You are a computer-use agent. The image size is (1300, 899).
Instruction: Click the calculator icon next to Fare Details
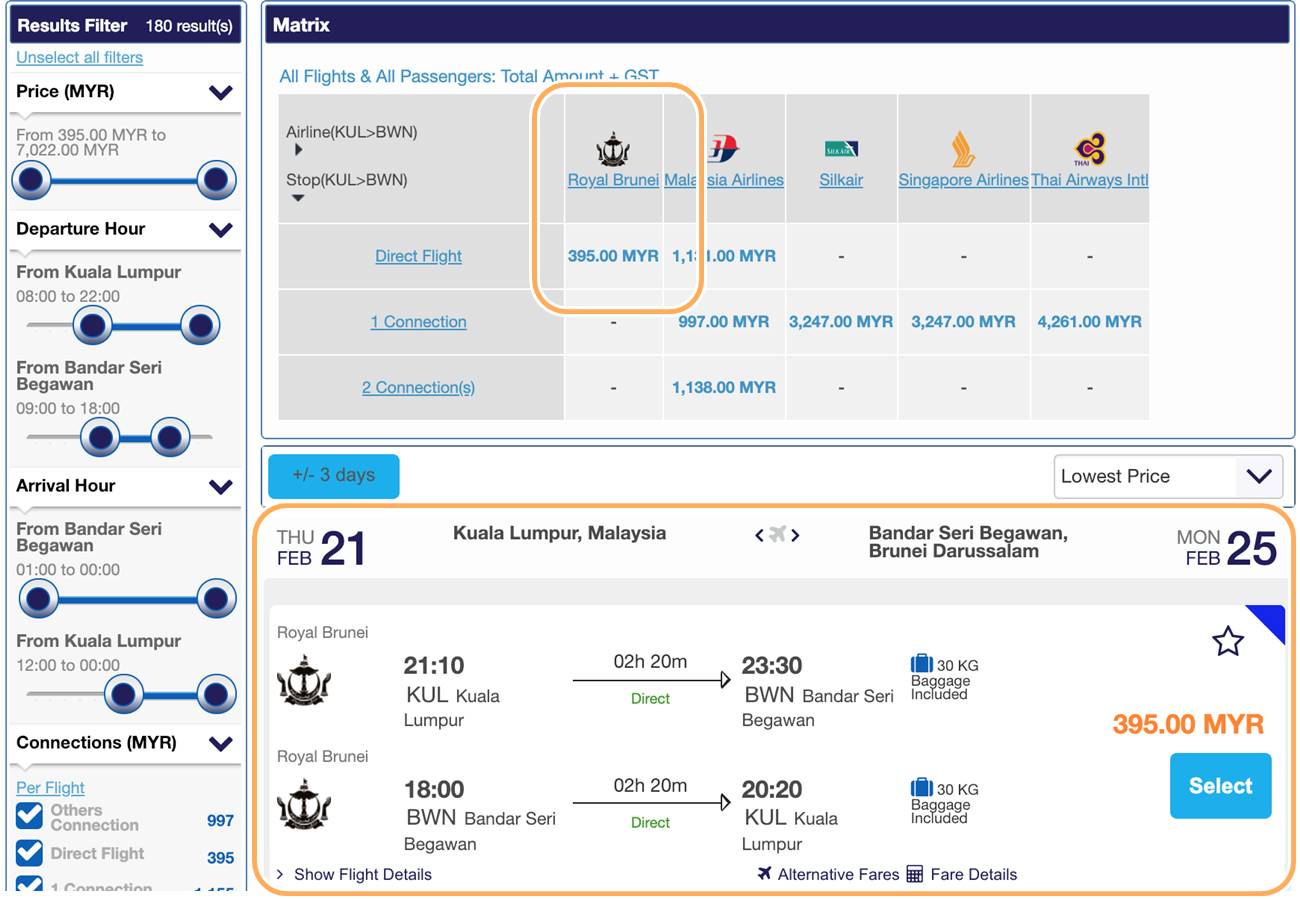pos(915,874)
